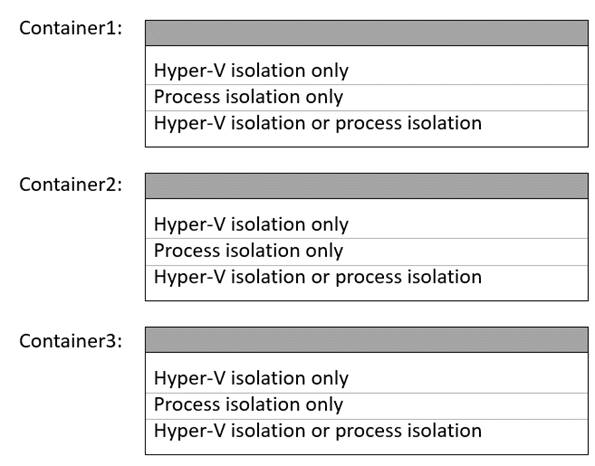595x466 pixels.
Task: Select Process isolation only for Container2
Action: coord(367,252)
